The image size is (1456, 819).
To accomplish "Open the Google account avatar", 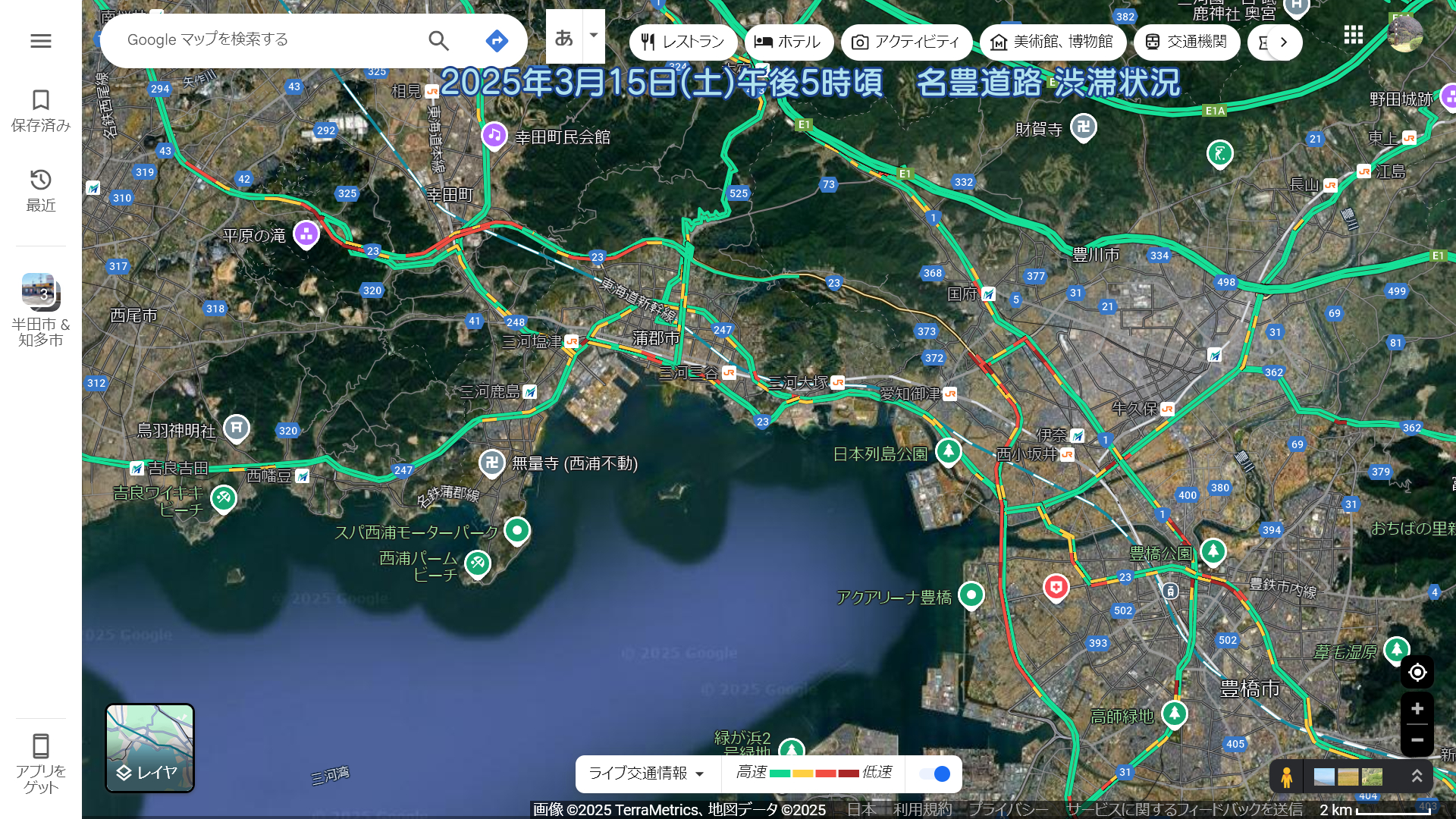I will click(1404, 35).
